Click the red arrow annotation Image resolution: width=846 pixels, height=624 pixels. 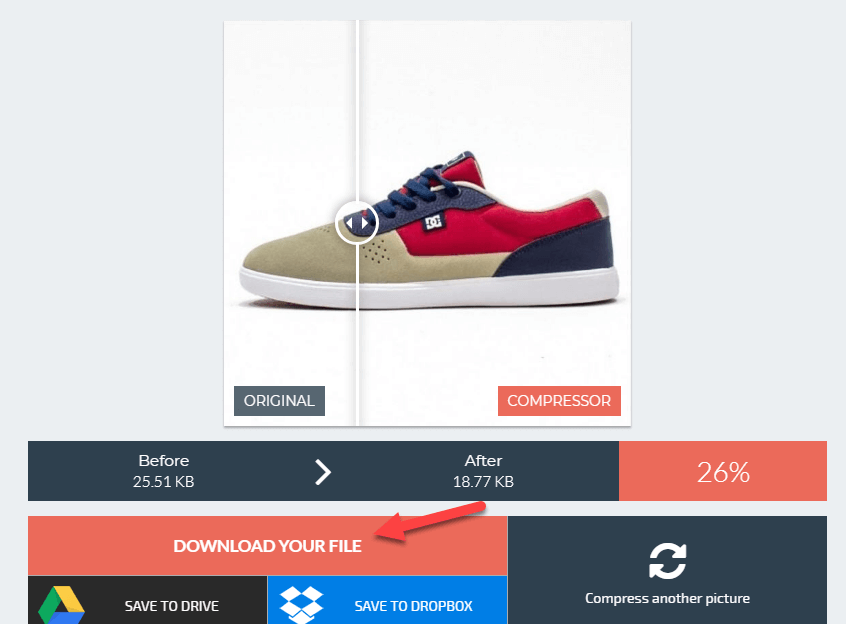tap(430, 522)
